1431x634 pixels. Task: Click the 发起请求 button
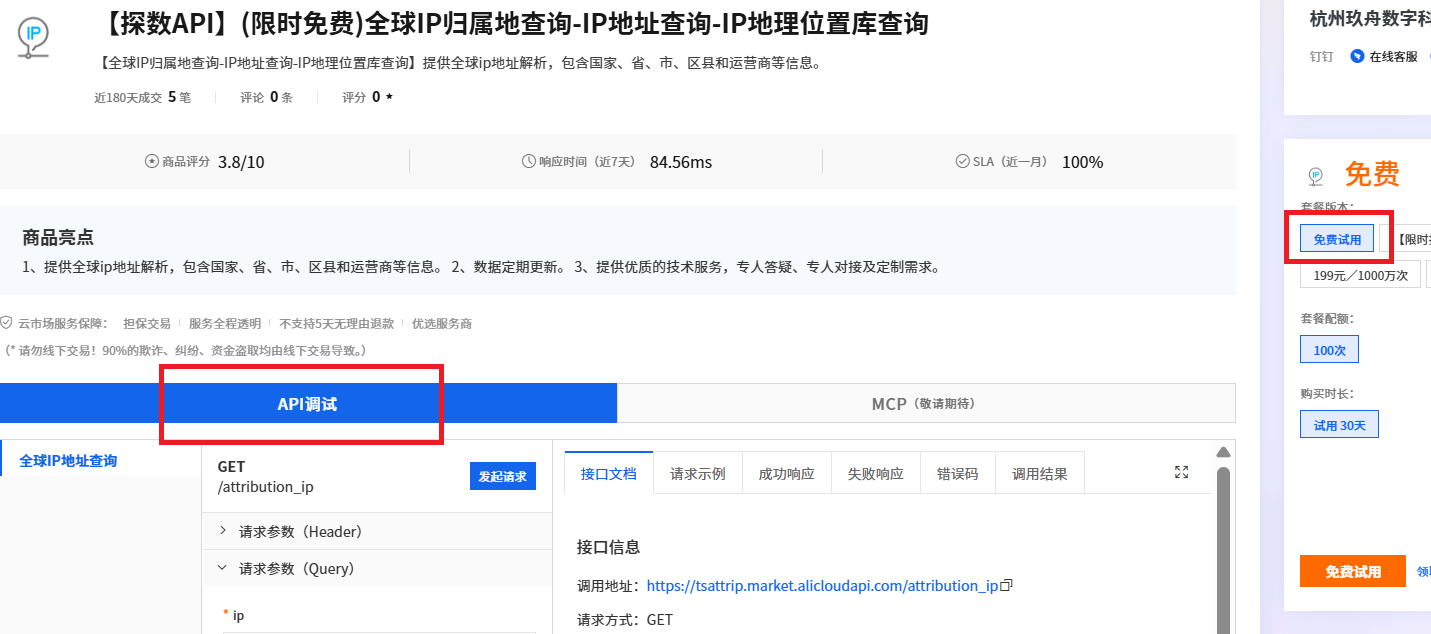(x=502, y=476)
